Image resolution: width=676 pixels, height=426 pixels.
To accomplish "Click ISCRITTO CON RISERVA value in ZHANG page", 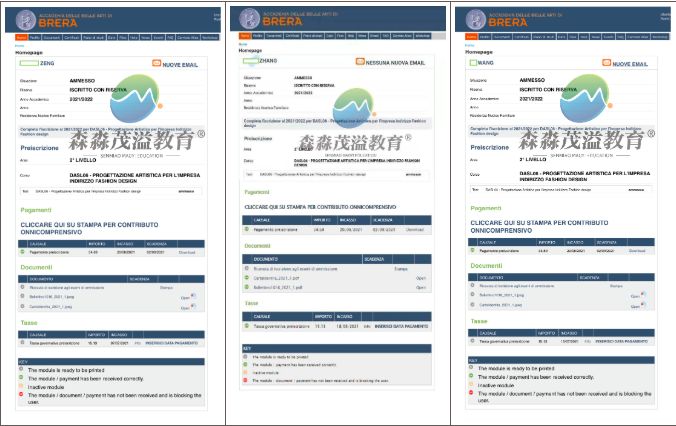I will click(314, 85).
